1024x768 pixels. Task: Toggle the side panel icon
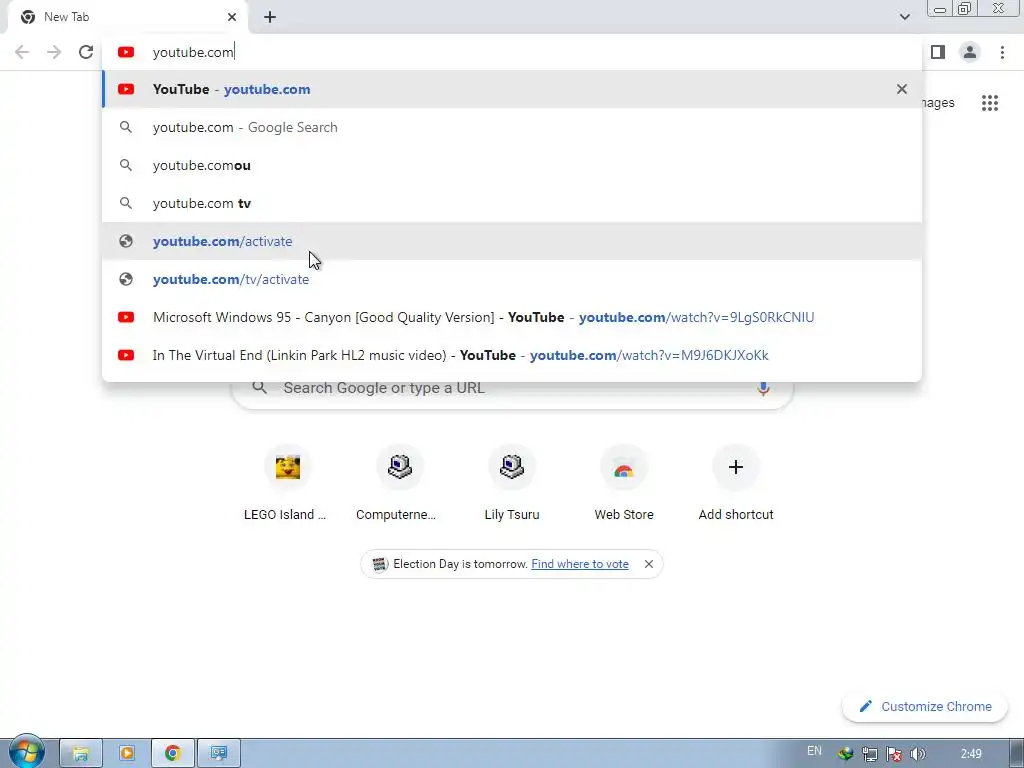pyautogui.click(x=938, y=52)
